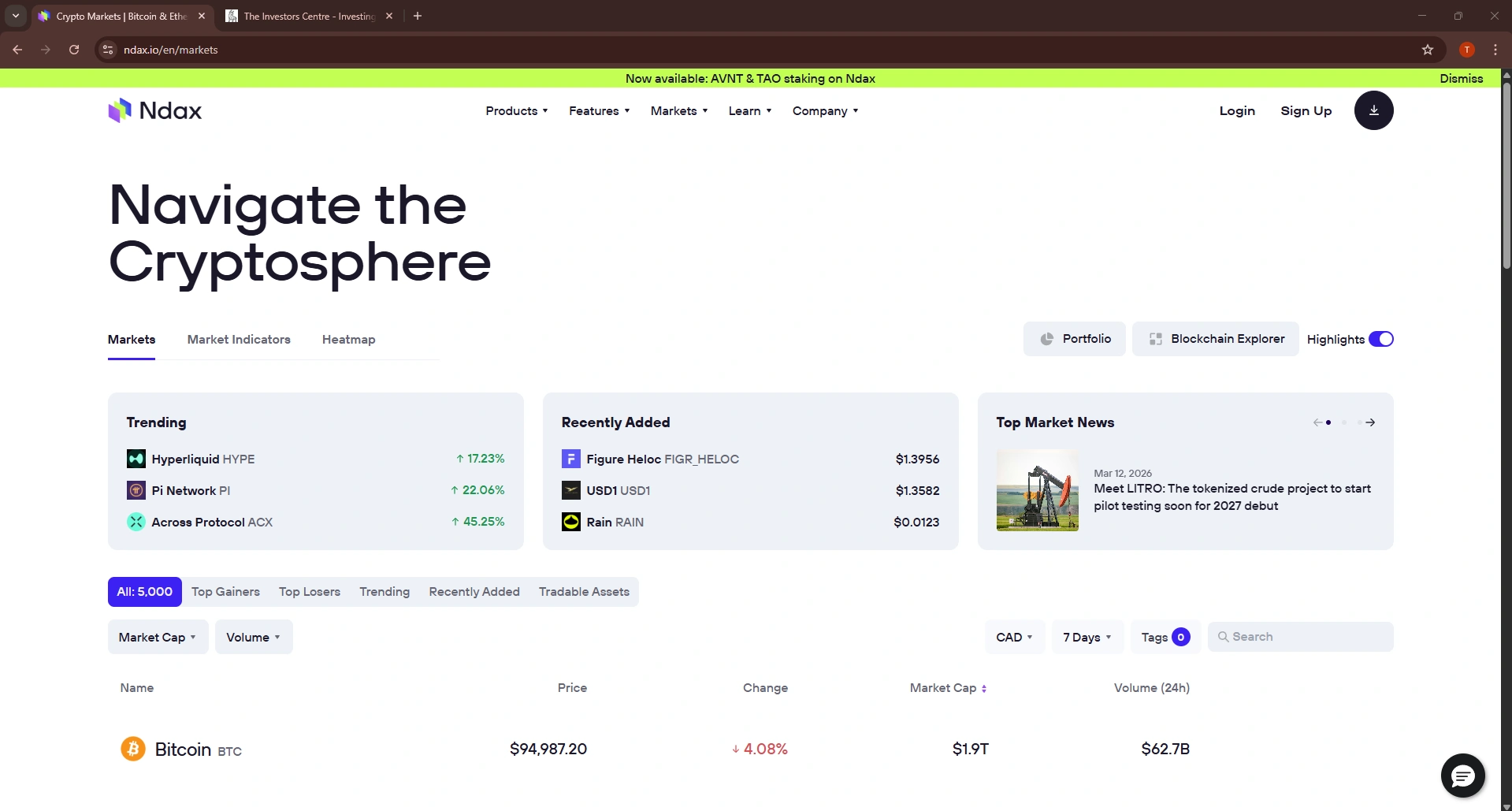
Task: Open the Volume filter dropdown
Action: click(254, 637)
